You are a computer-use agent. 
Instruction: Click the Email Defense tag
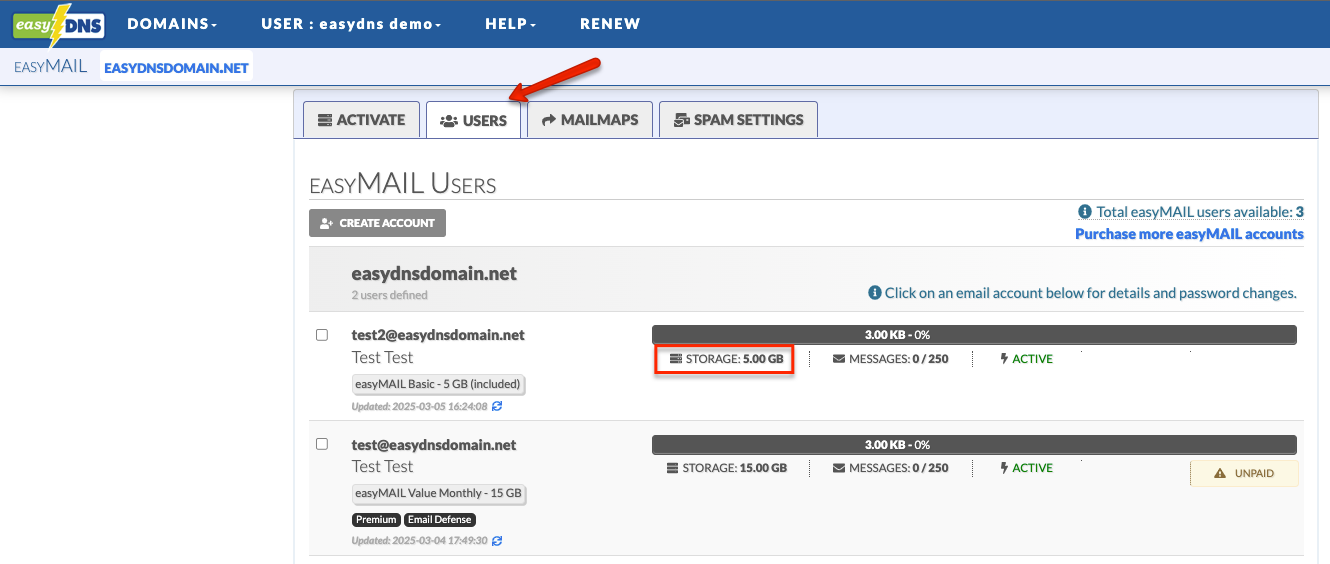coord(440,520)
